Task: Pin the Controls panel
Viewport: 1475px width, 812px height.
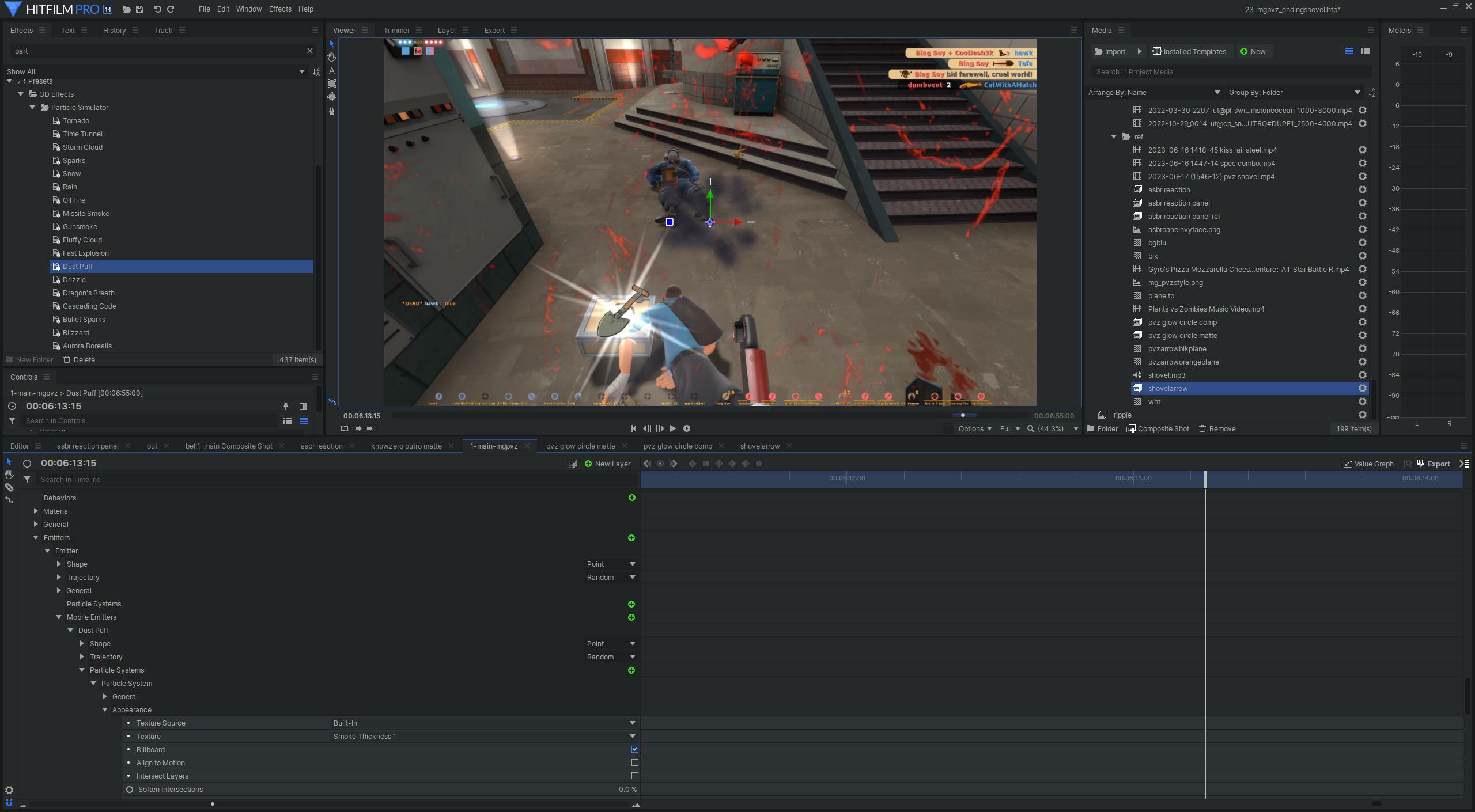Action: (x=286, y=406)
